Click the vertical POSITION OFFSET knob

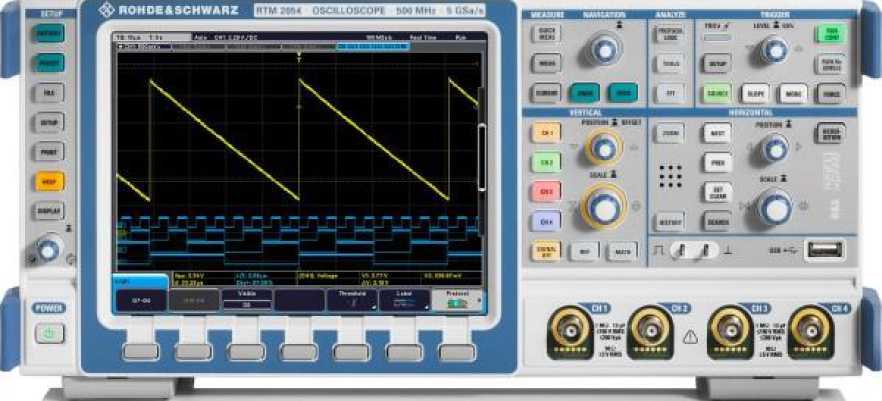tap(604, 148)
